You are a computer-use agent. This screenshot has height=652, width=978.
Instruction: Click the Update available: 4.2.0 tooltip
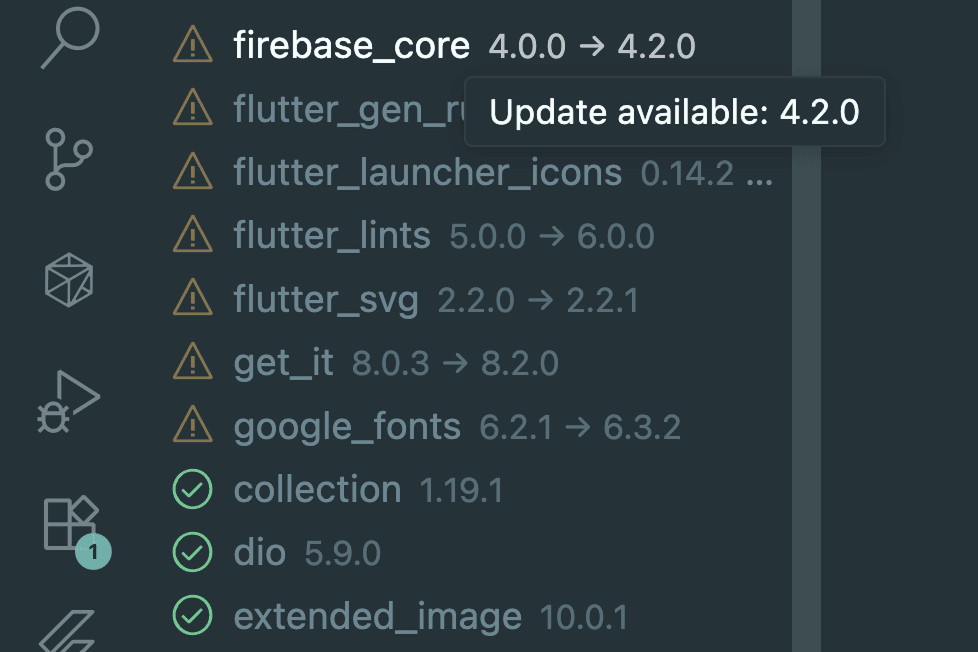pyautogui.click(x=674, y=111)
